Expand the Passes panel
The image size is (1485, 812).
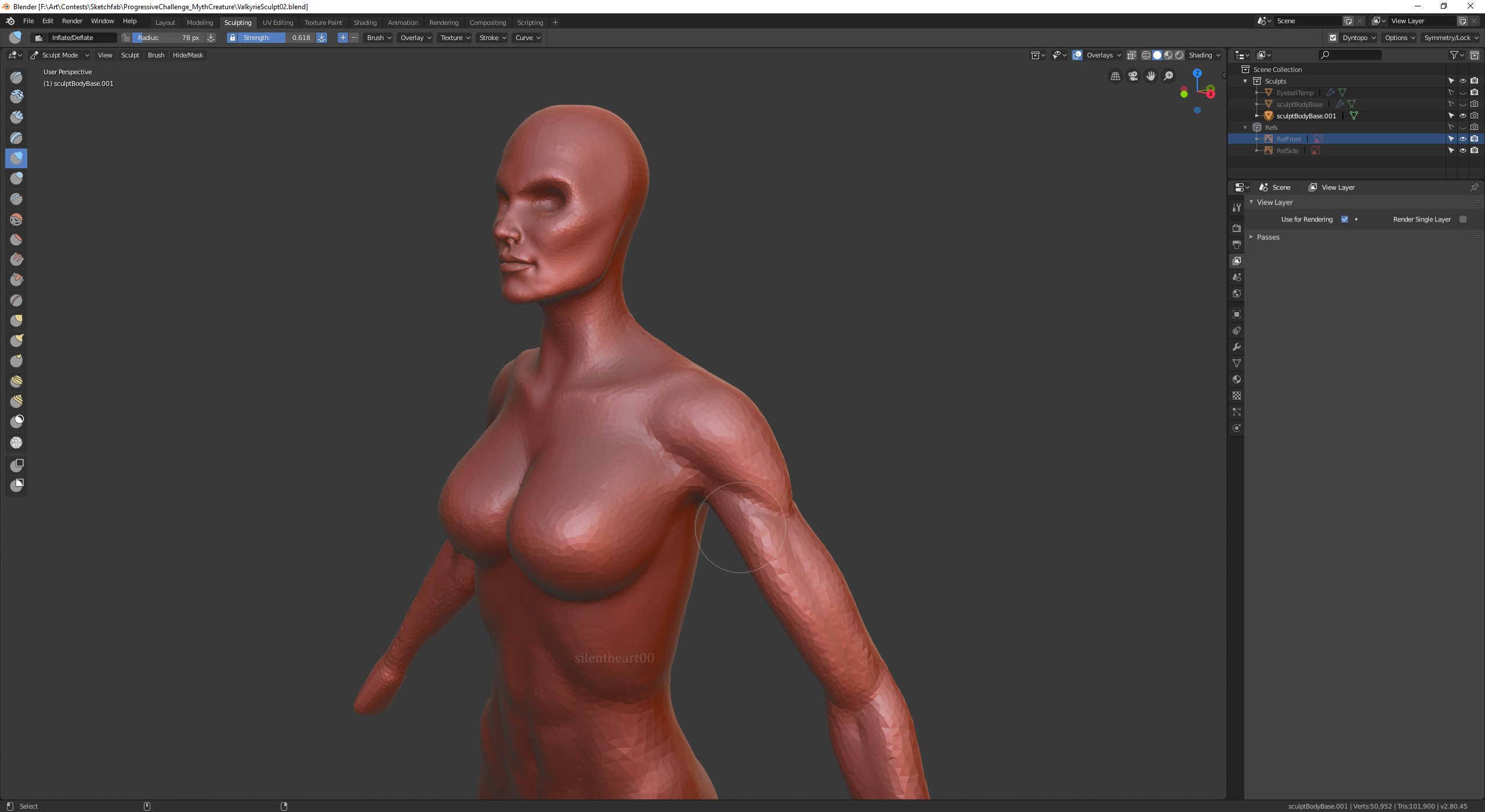pyautogui.click(x=1267, y=237)
